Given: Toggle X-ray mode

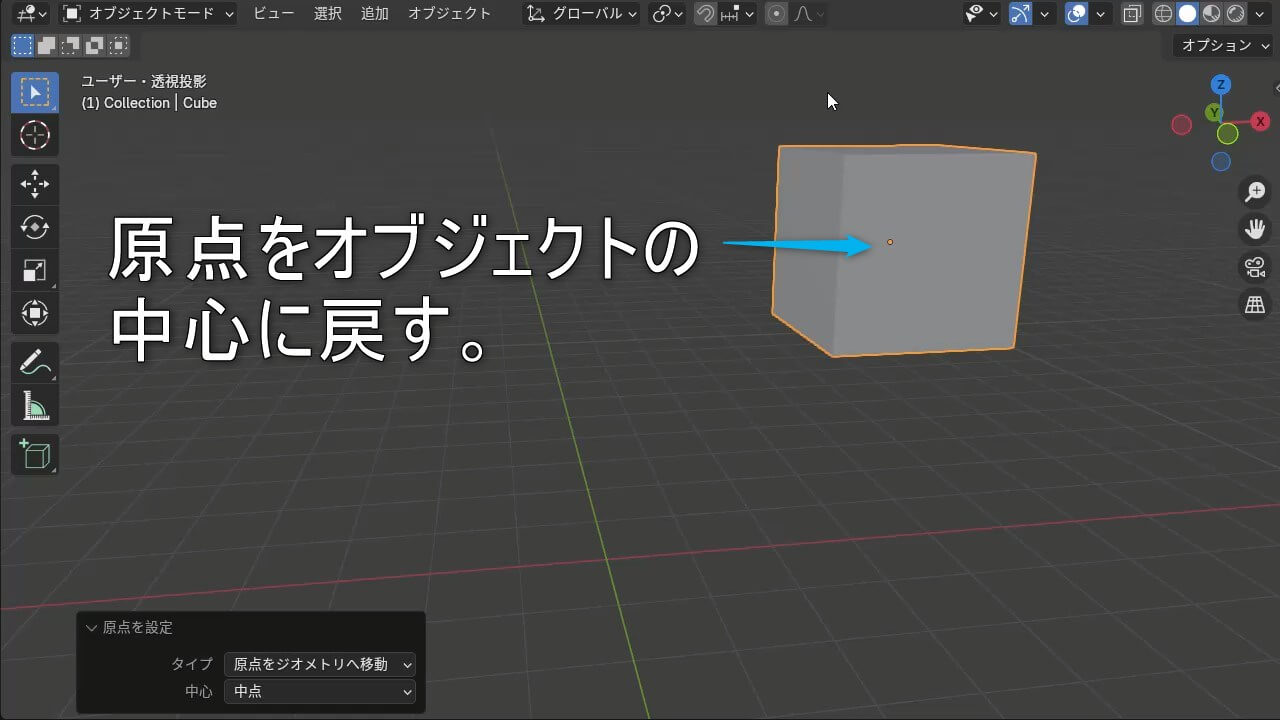Looking at the screenshot, I should point(1132,14).
